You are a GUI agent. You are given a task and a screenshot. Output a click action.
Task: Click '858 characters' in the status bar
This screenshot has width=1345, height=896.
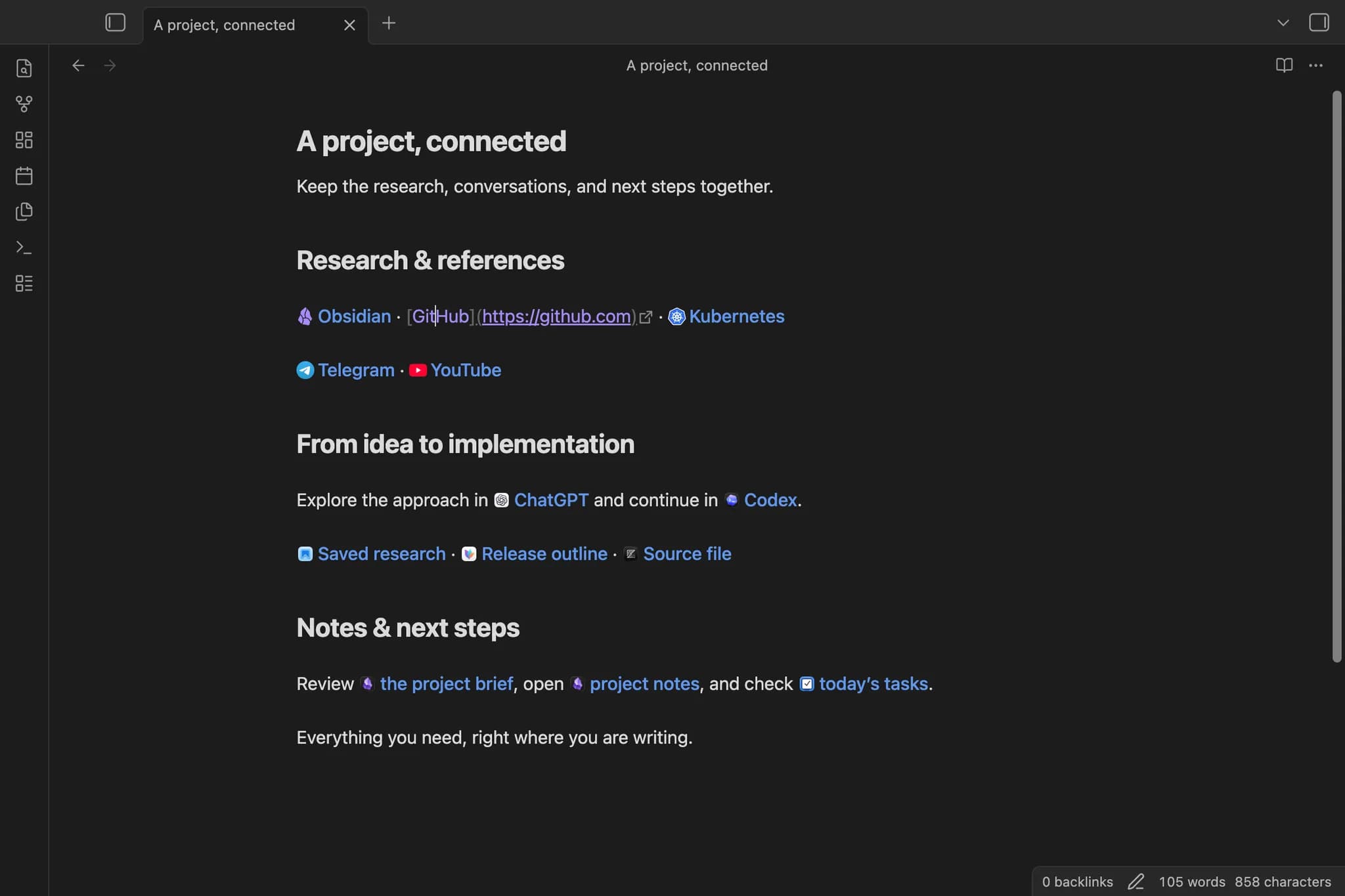(x=1283, y=882)
